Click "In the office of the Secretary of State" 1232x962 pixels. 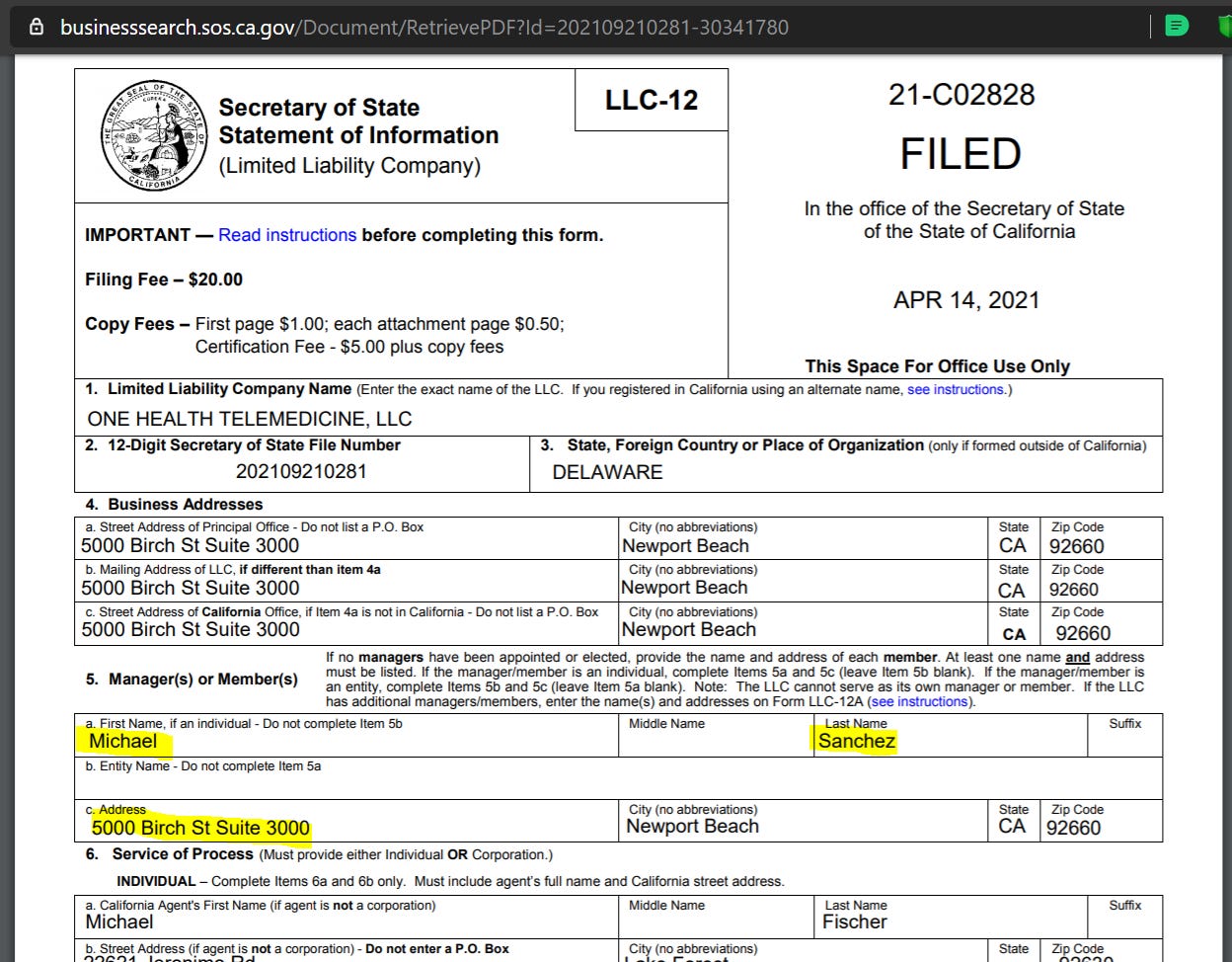point(964,208)
